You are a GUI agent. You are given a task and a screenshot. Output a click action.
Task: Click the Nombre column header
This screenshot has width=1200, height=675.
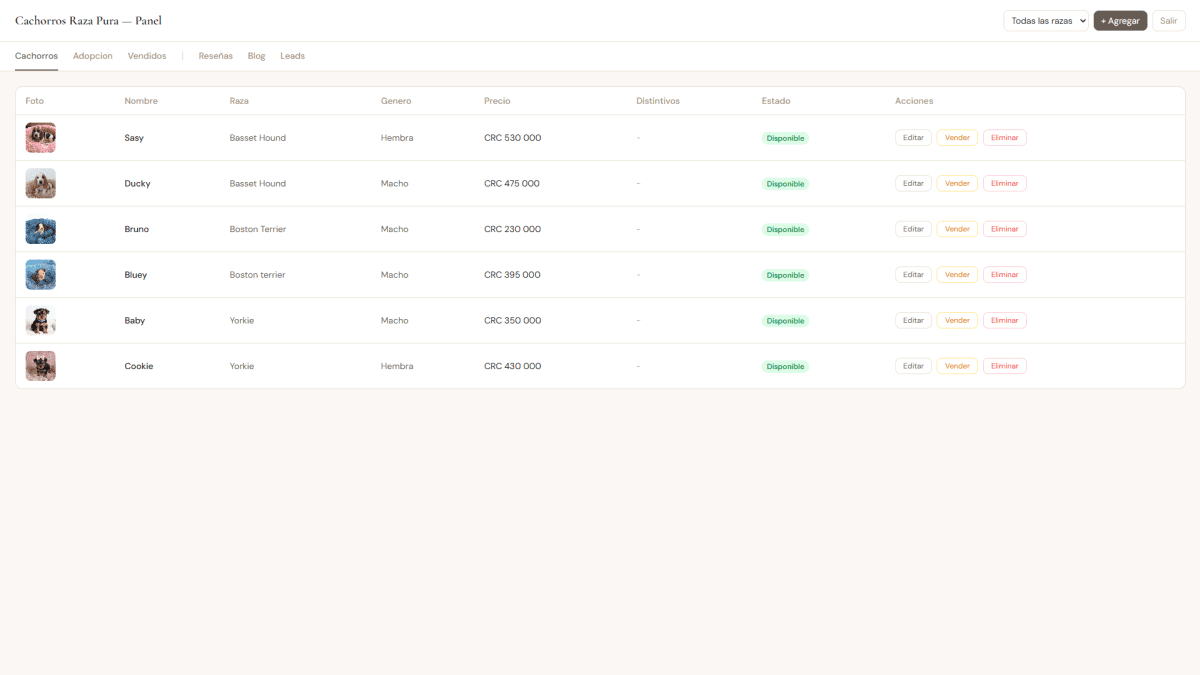pos(141,101)
